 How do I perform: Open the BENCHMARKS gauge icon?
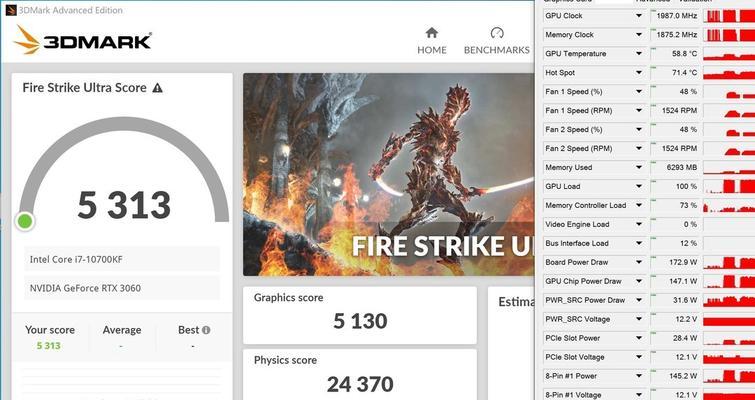tap(497, 33)
